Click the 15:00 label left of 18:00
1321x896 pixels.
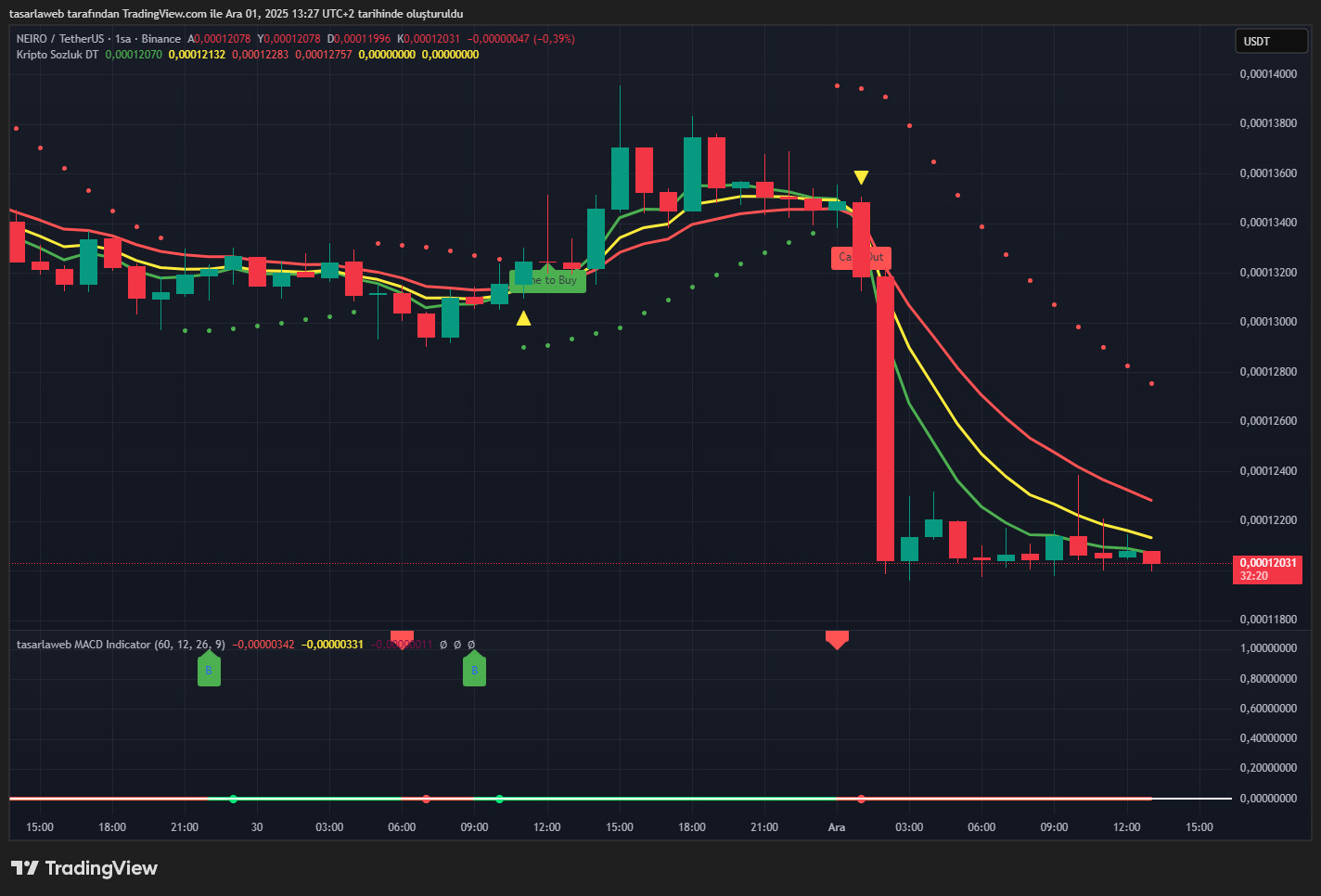pos(40,827)
